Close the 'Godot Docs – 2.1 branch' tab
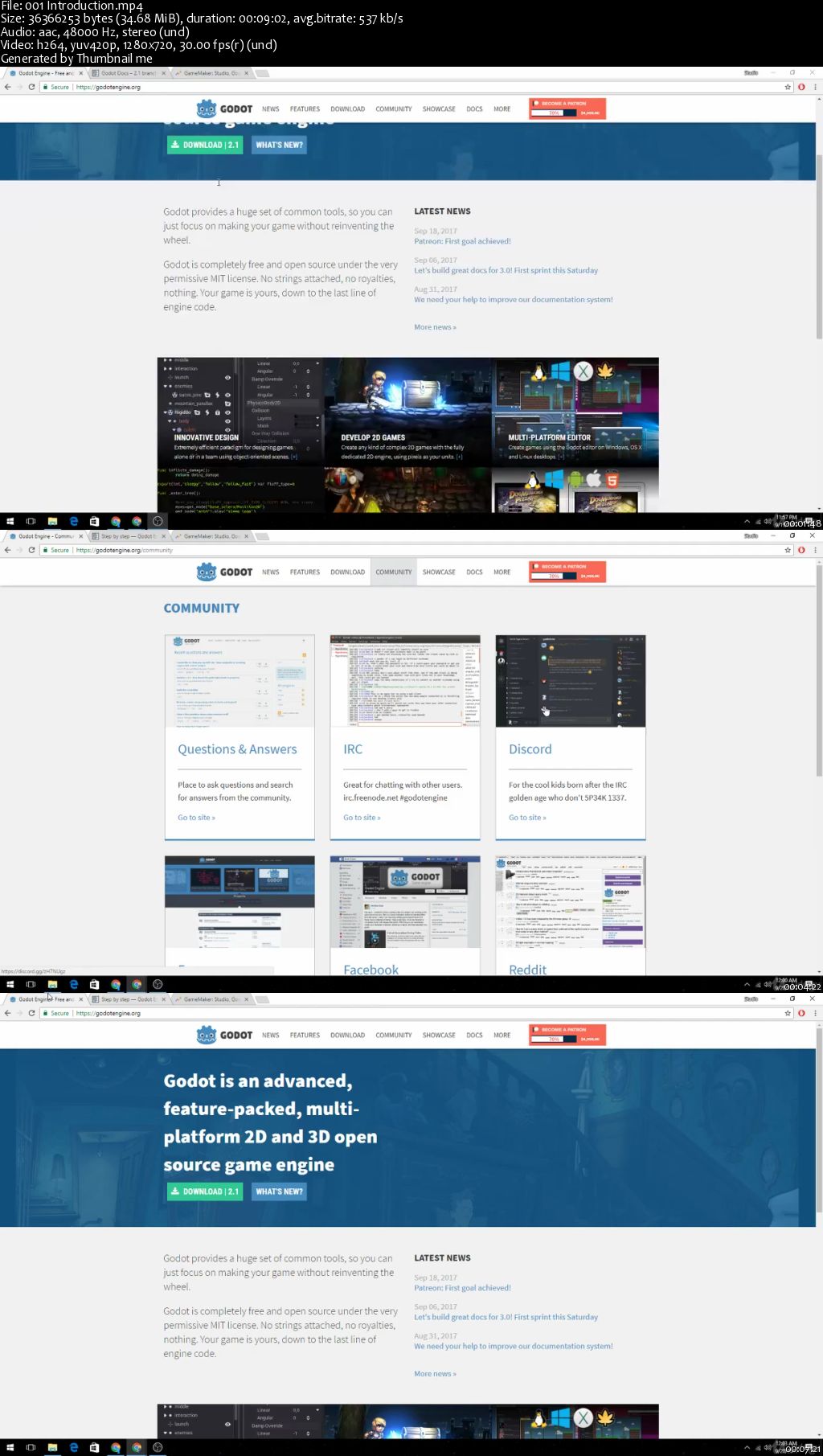 coord(164,73)
